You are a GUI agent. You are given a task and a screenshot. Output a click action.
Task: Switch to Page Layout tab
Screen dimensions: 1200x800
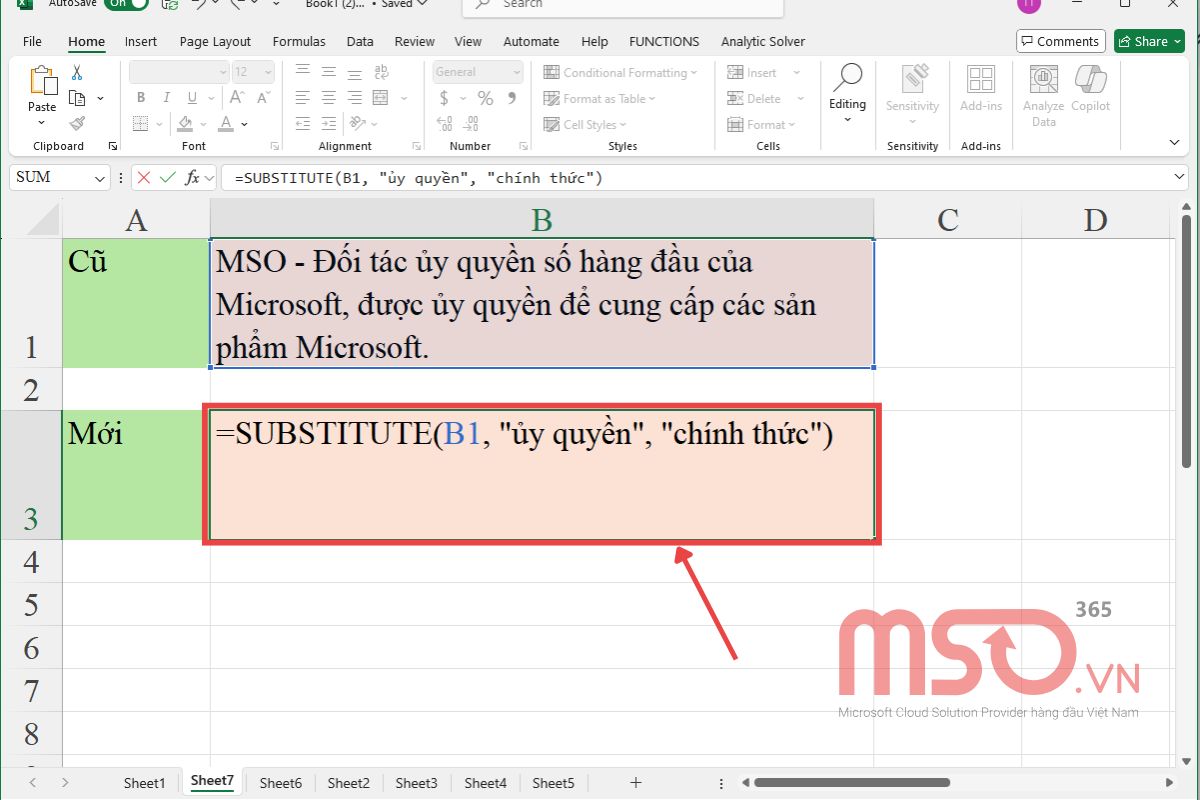(215, 41)
